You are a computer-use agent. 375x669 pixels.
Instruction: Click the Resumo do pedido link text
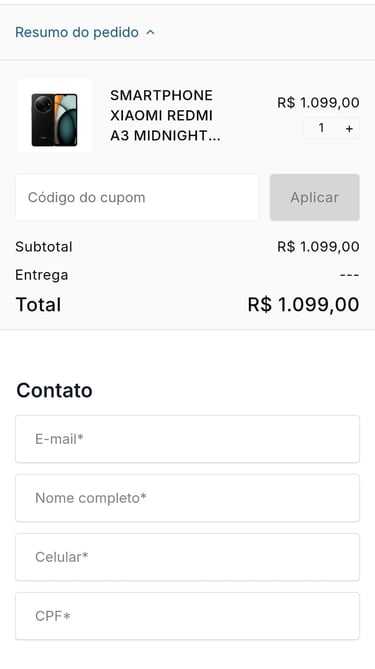tap(77, 32)
